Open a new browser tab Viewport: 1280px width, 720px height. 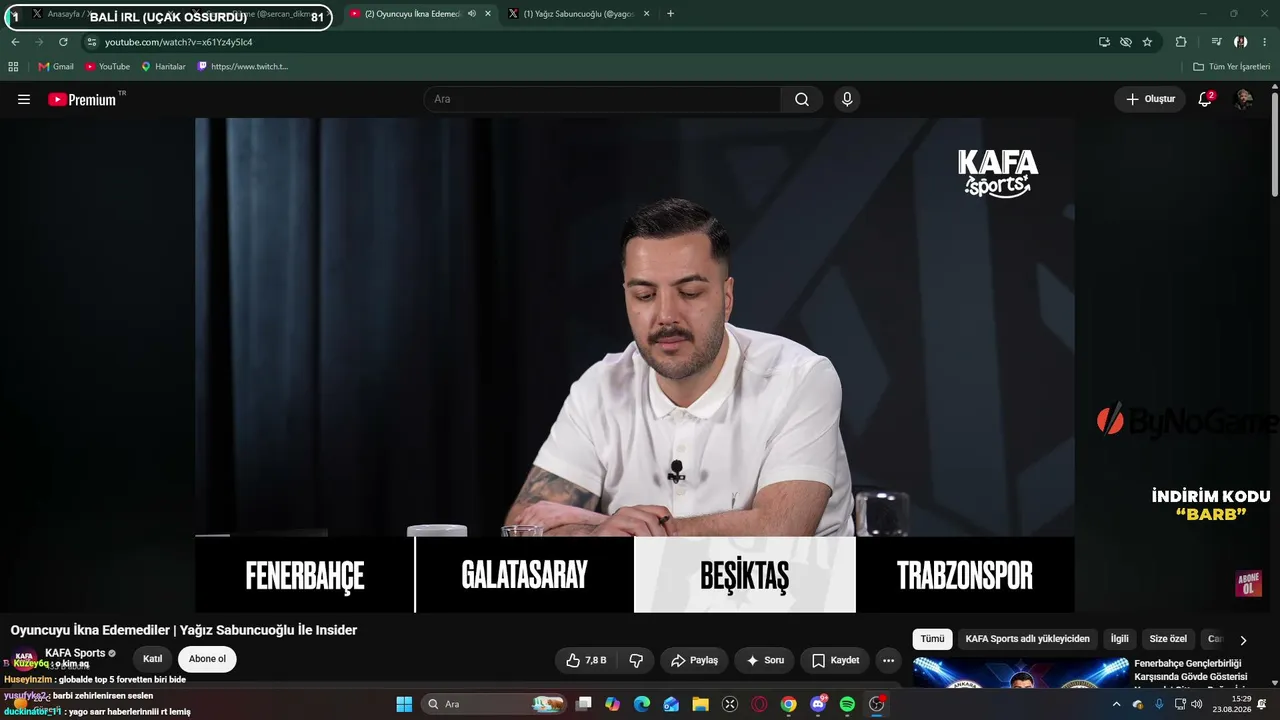(670, 14)
